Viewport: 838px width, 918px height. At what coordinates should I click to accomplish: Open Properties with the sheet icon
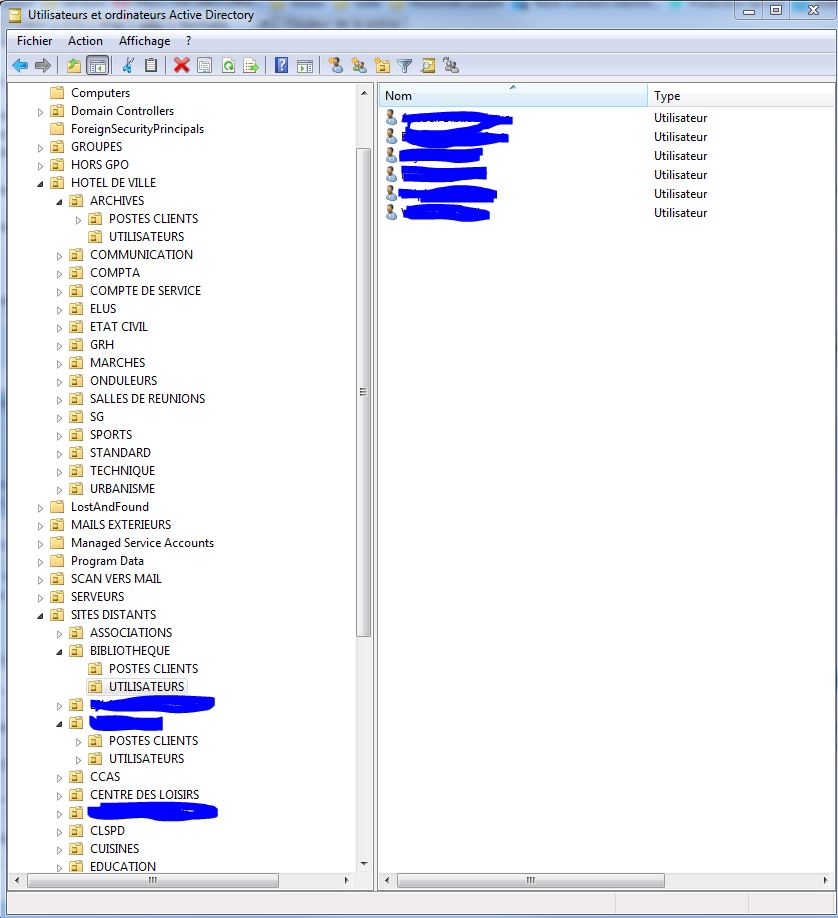pos(204,66)
